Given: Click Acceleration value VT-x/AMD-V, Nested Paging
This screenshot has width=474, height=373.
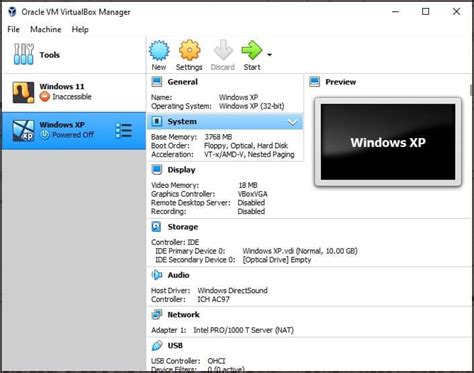Looking at the screenshot, I should 249,154.
